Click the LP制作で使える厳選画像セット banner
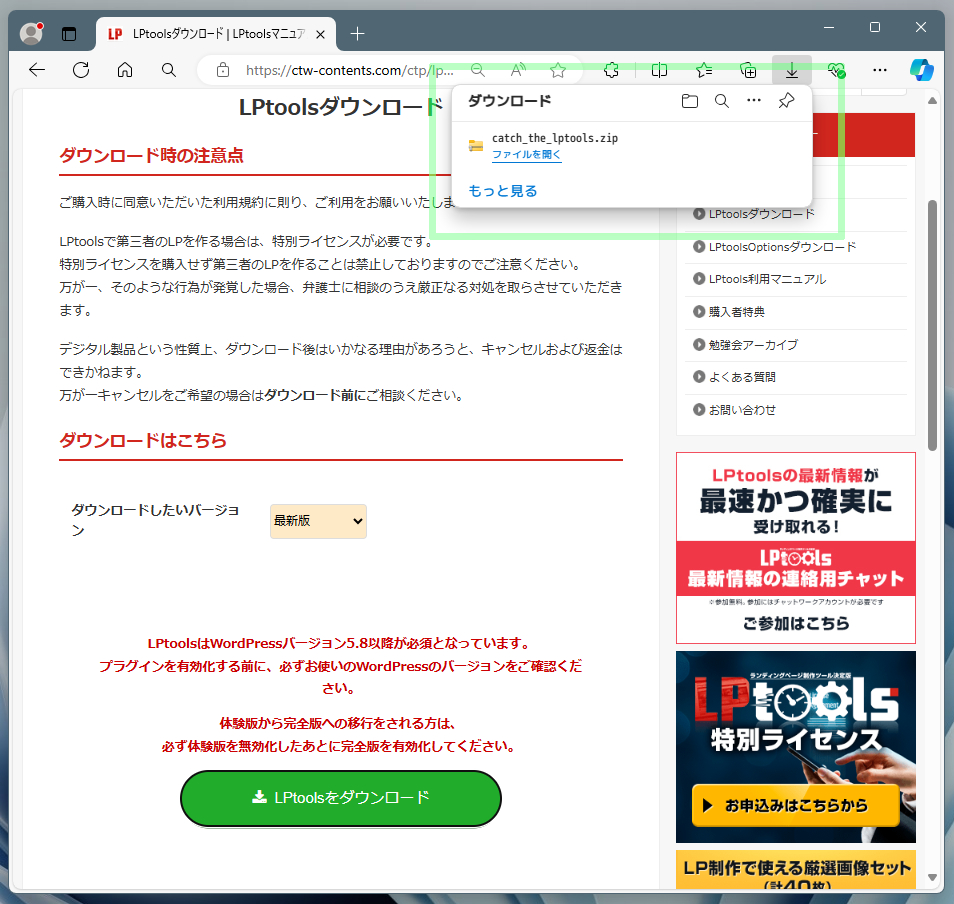The width and height of the screenshot is (954, 904). click(x=796, y=870)
